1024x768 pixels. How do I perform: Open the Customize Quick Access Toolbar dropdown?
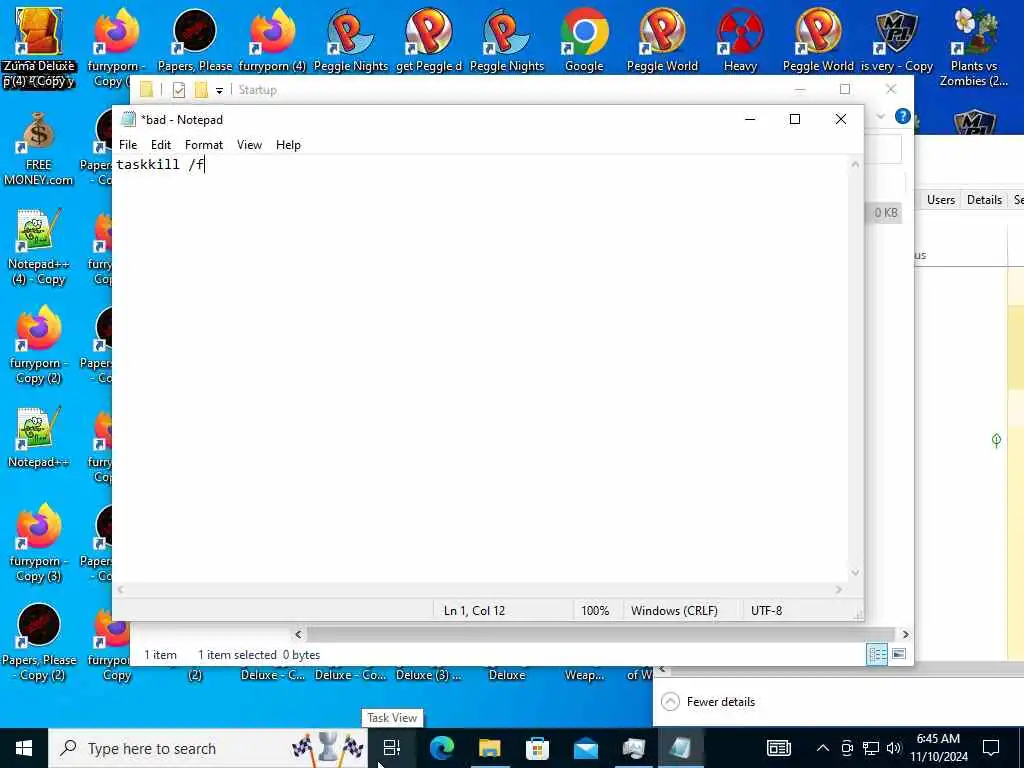(x=219, y=90)
